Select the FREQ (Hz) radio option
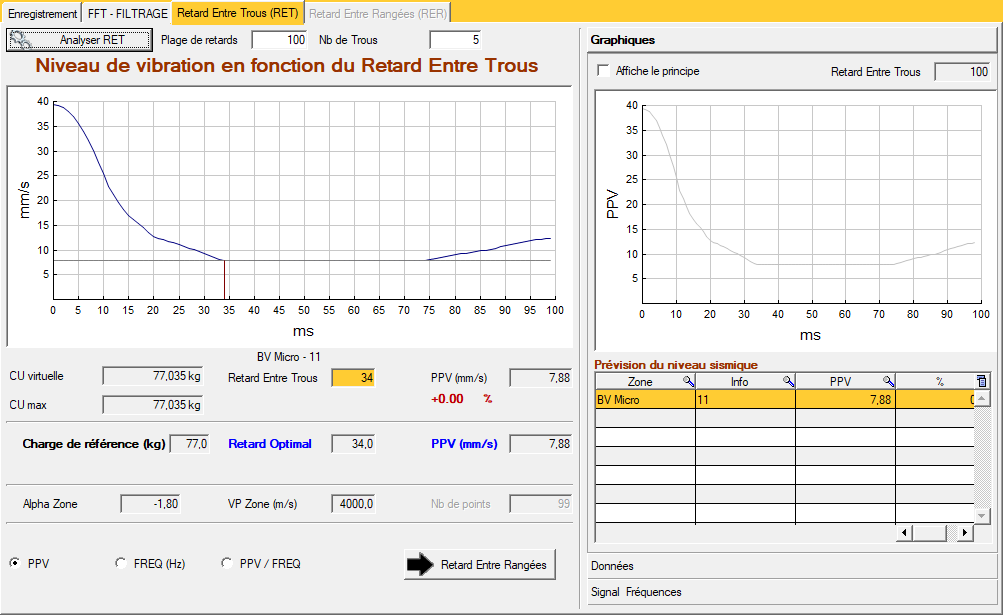The image size is (1003, 615). 120,563
